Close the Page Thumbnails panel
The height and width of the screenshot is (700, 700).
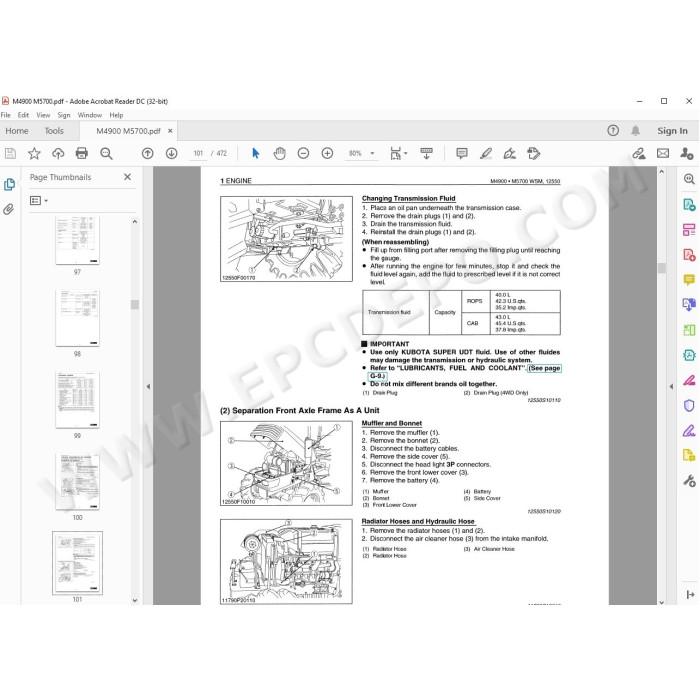pyautogui.click(x=127, y=177)
